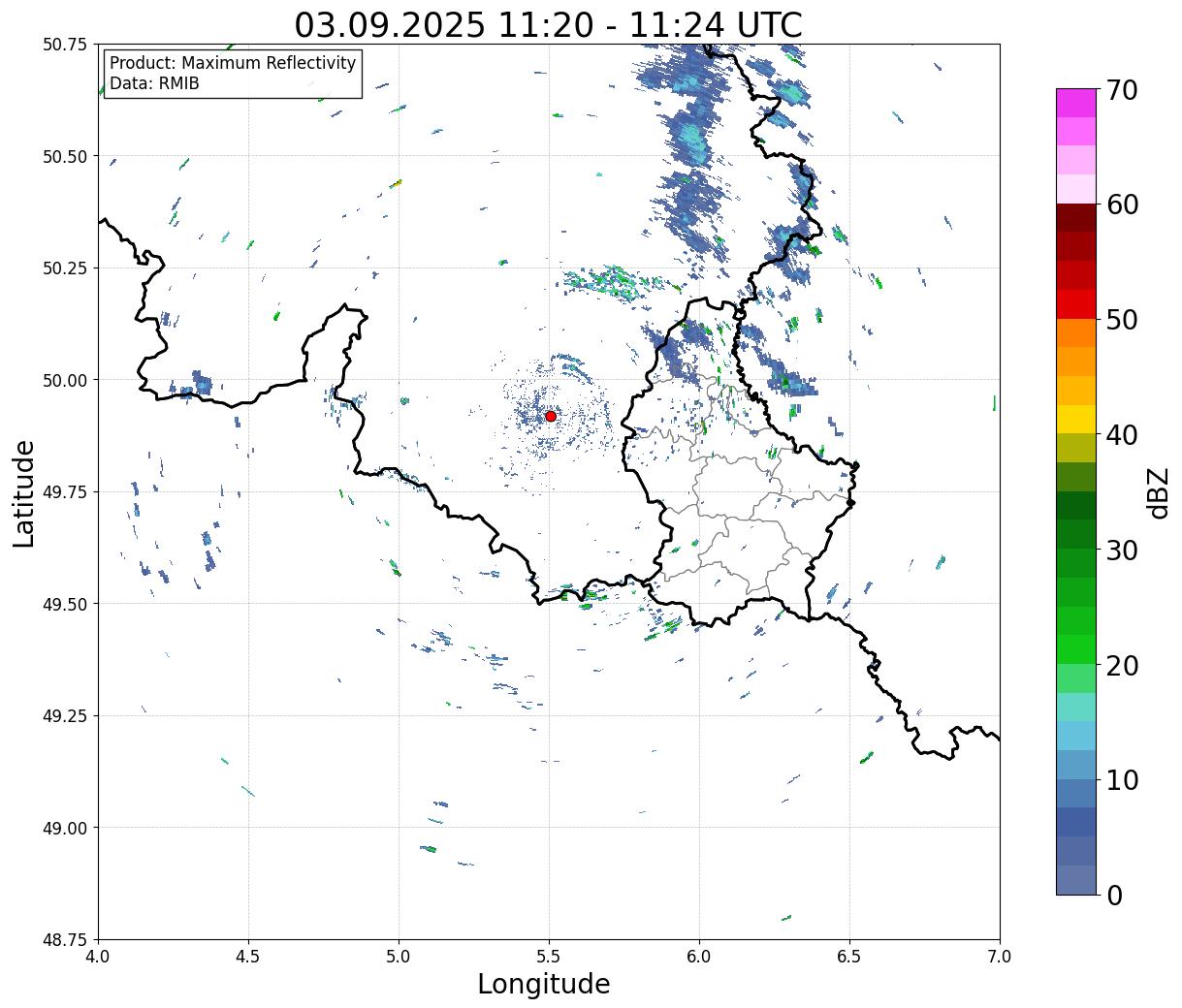Click the latitude tick label 49.00
The image size is (1182, 1008).
(x=65, y=828)
